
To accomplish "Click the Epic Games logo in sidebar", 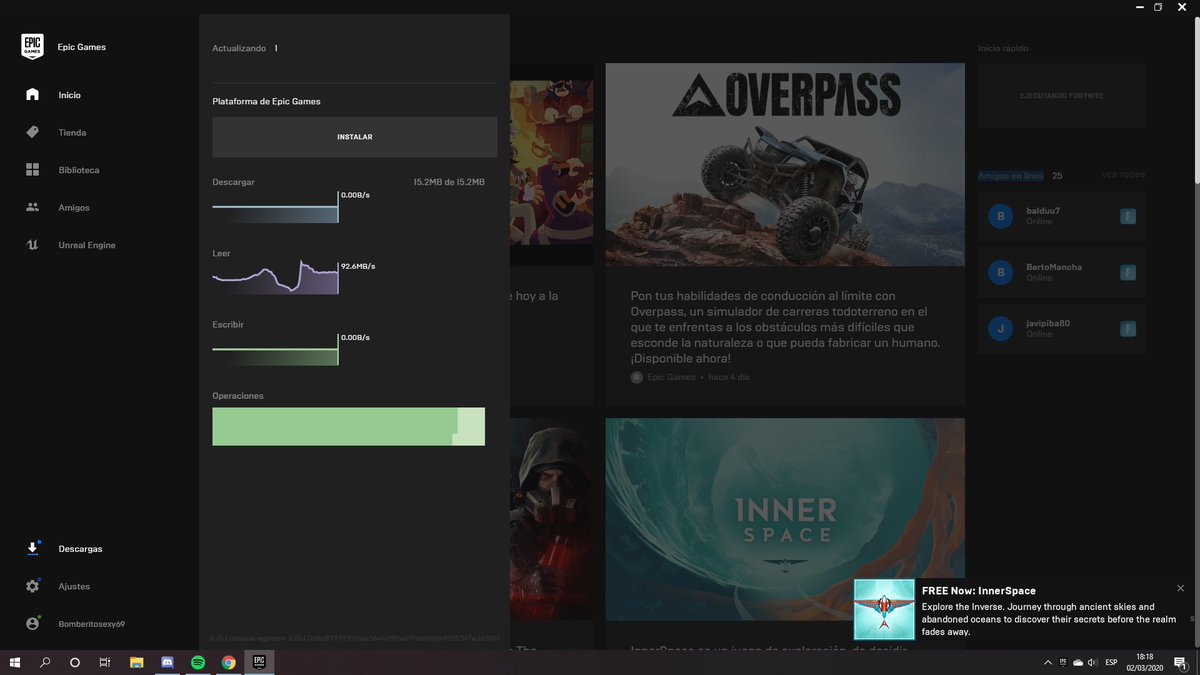I will click(x=32, y=47).
